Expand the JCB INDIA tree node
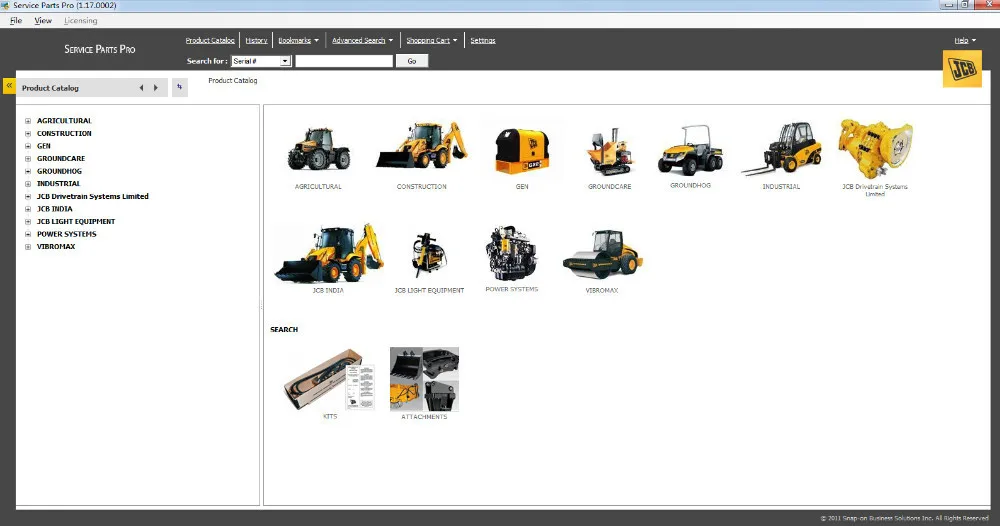Screen dimensions: 1000x526 [28, 209]
